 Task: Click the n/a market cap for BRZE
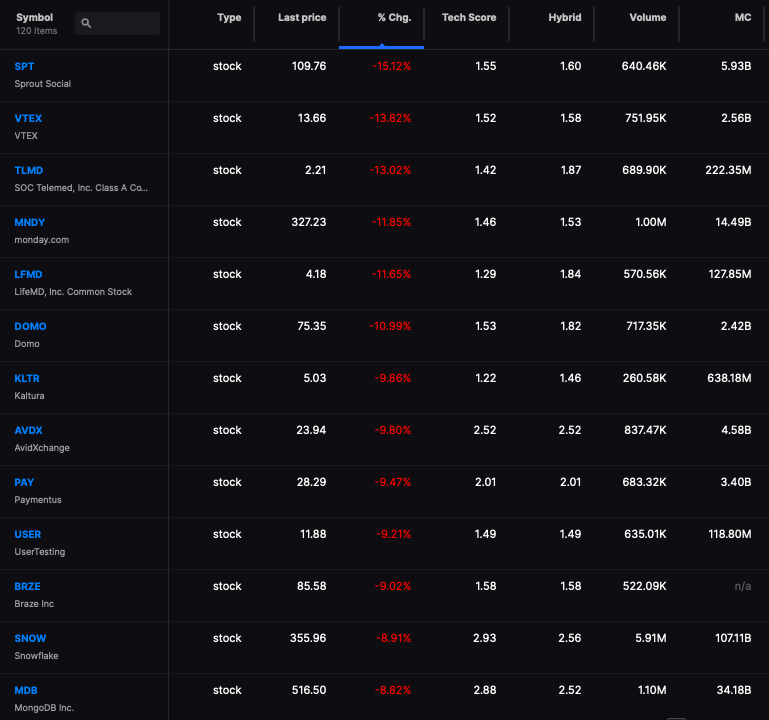click(x=743, y=586)
